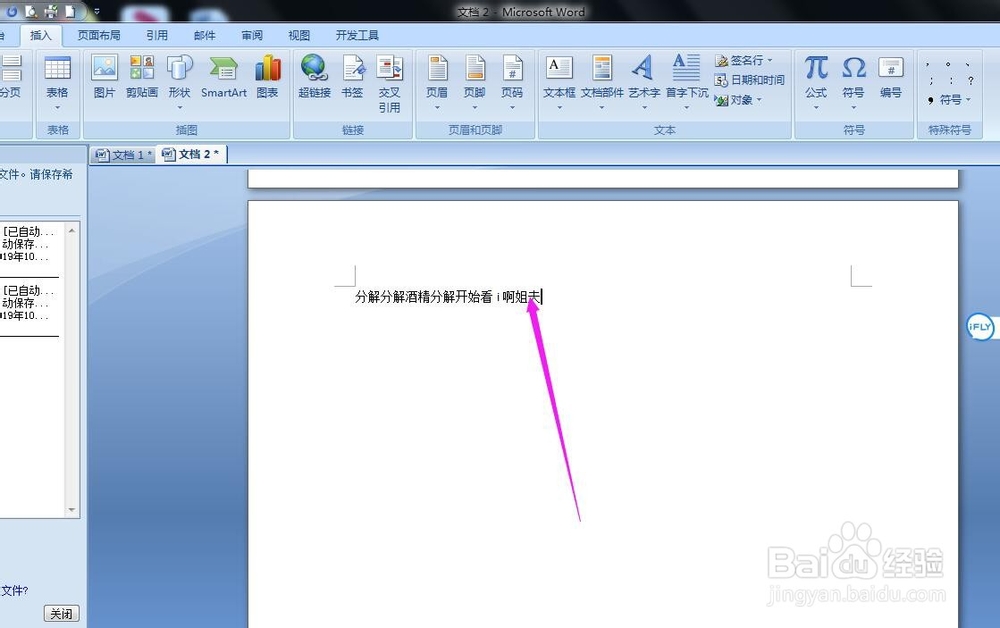Open the 开发工具 developer tab

click(357, 36)
